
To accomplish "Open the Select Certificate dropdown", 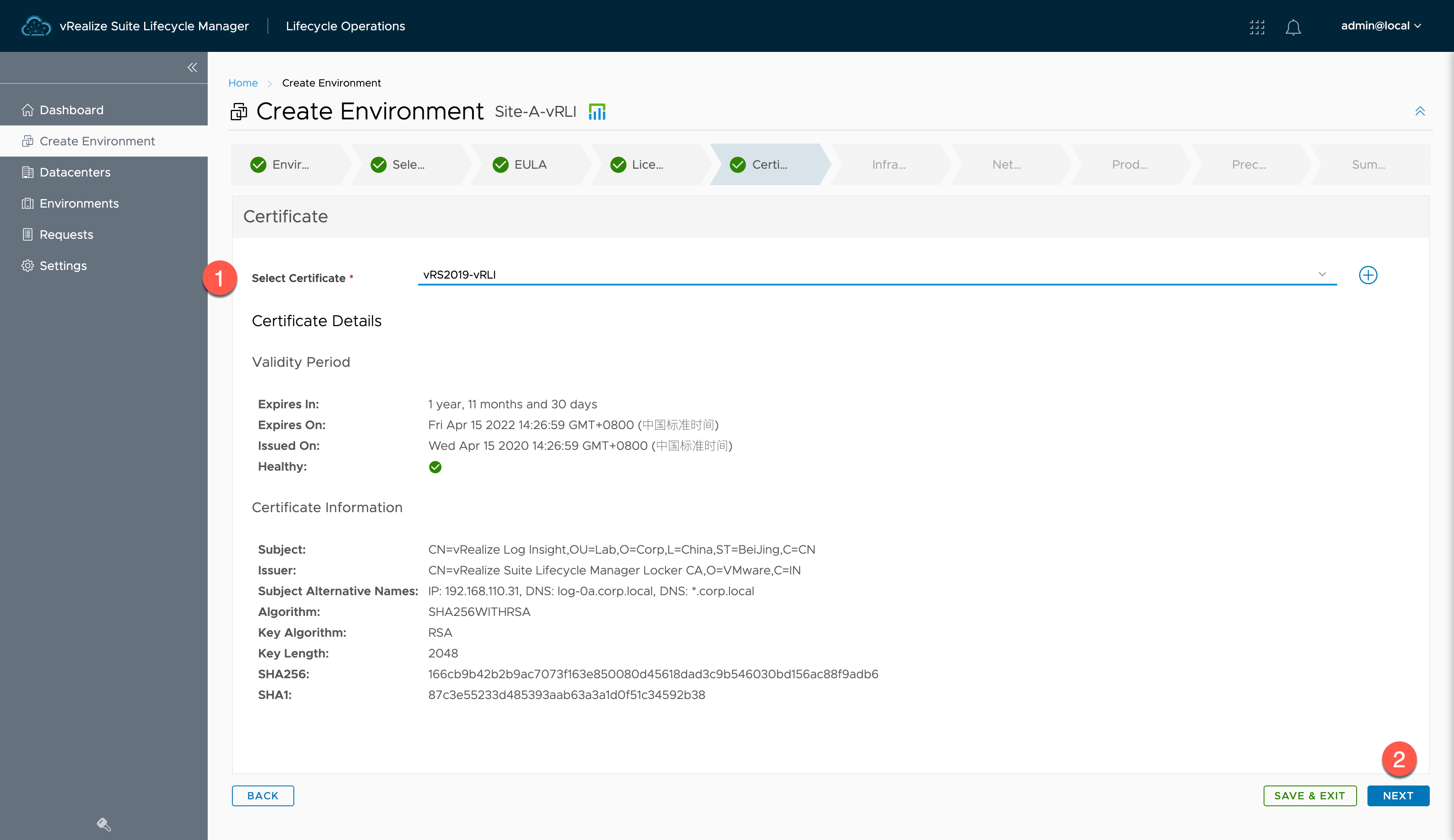I will click(877, 275).
